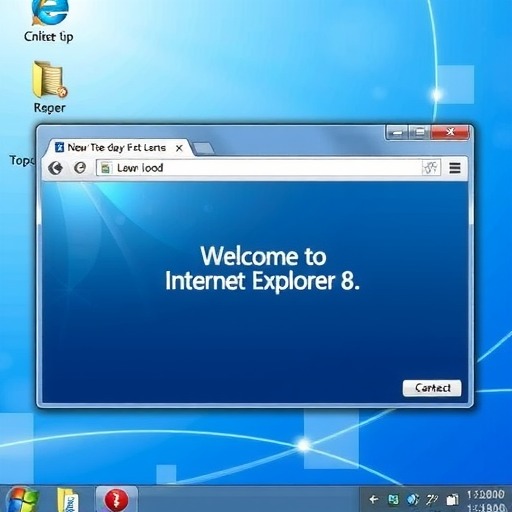The image size is (512, 512).
Task: Open the Windows Start button
Action: [x=22, y=500]
